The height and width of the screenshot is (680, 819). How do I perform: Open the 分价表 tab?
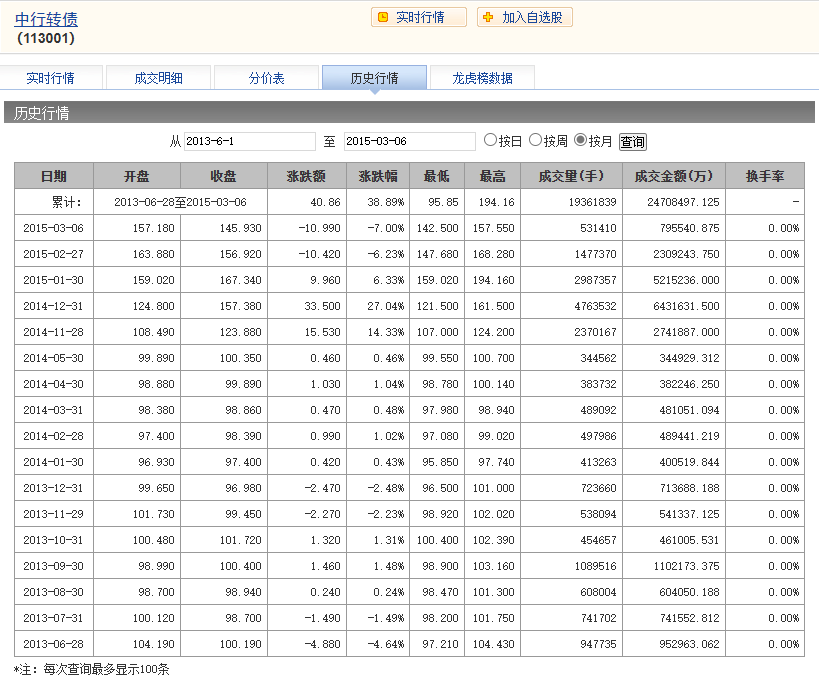[266, 78]
